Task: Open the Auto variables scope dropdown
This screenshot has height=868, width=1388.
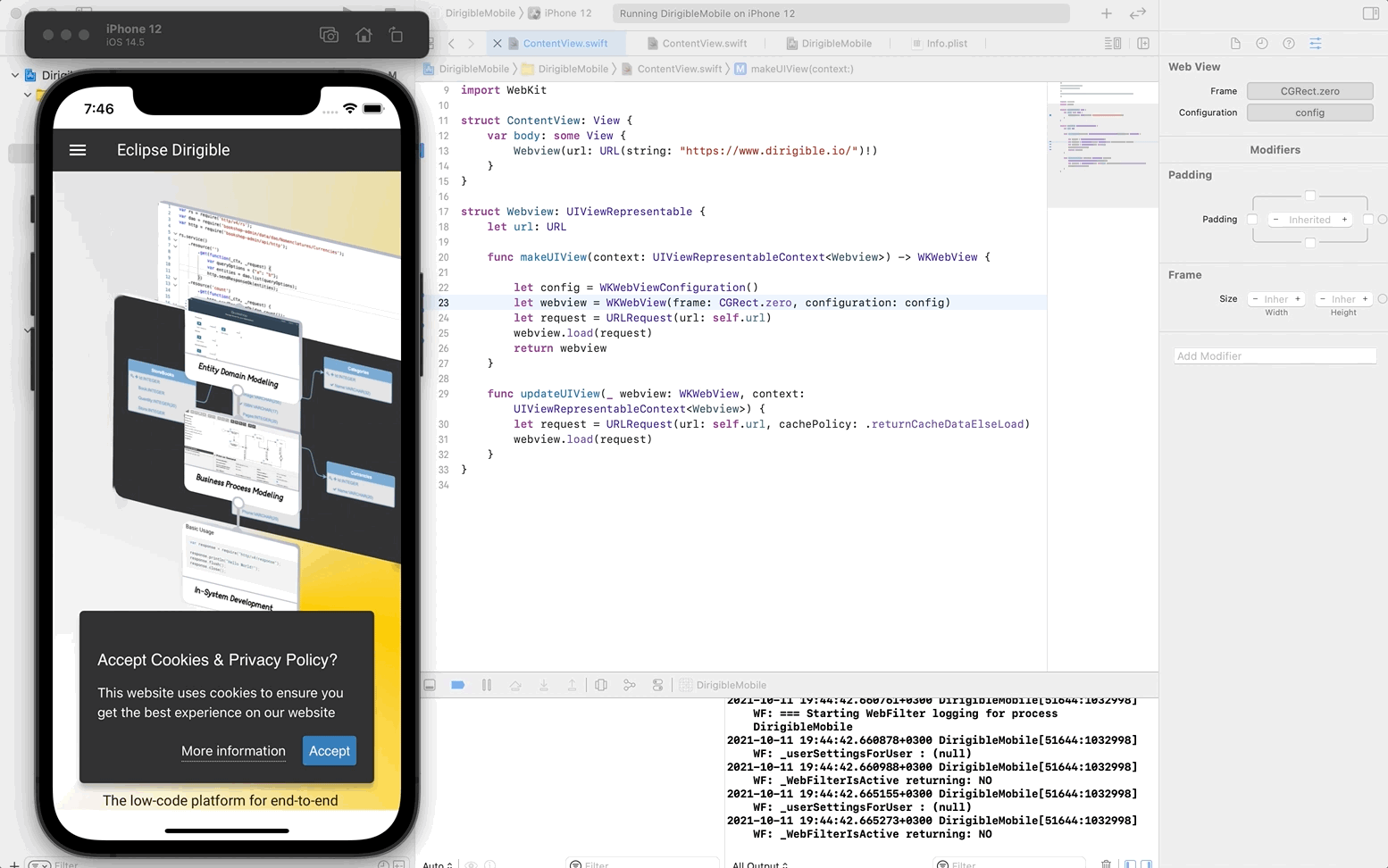Action: coord(438,864)
